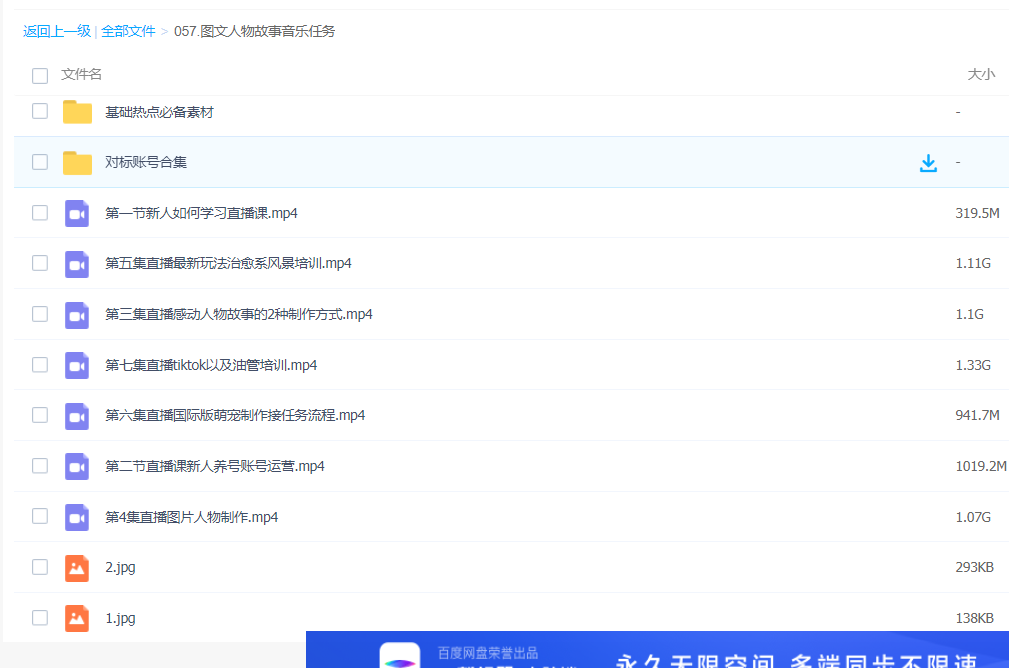Click the image icon beside 1.jpg

pyautogui.click(x=77, y=618)
